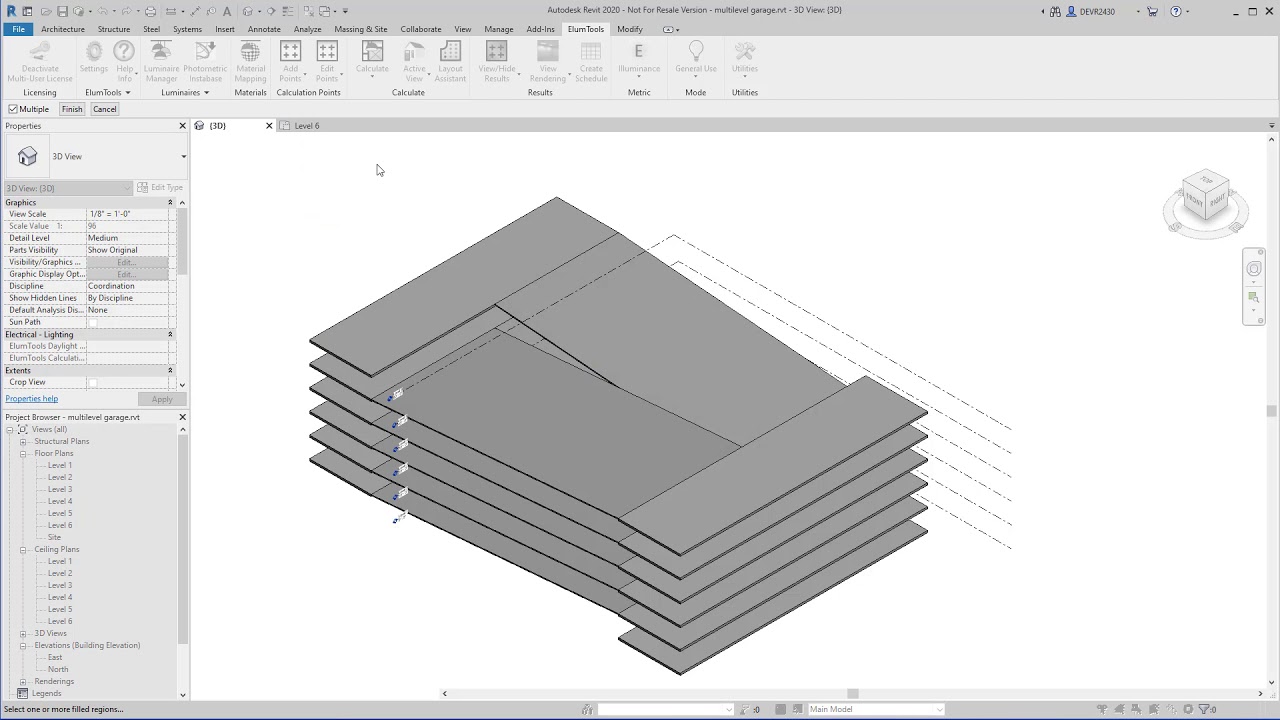Screen dimensions: 1280x720
Task: Select the North elevation view
Action: [x=58, y=670]
